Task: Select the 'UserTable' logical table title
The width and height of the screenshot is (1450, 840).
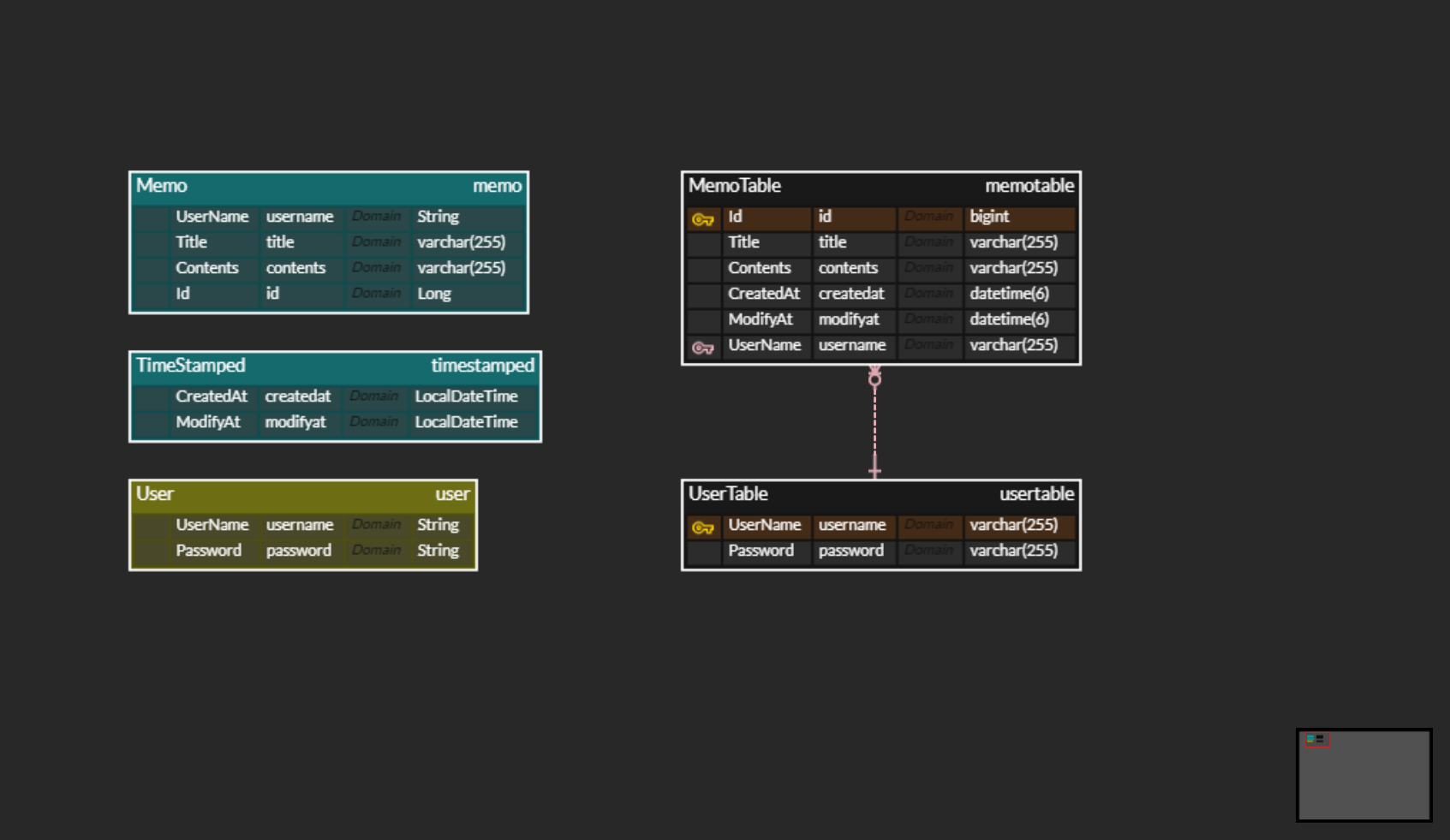Action: pos(728,494)
